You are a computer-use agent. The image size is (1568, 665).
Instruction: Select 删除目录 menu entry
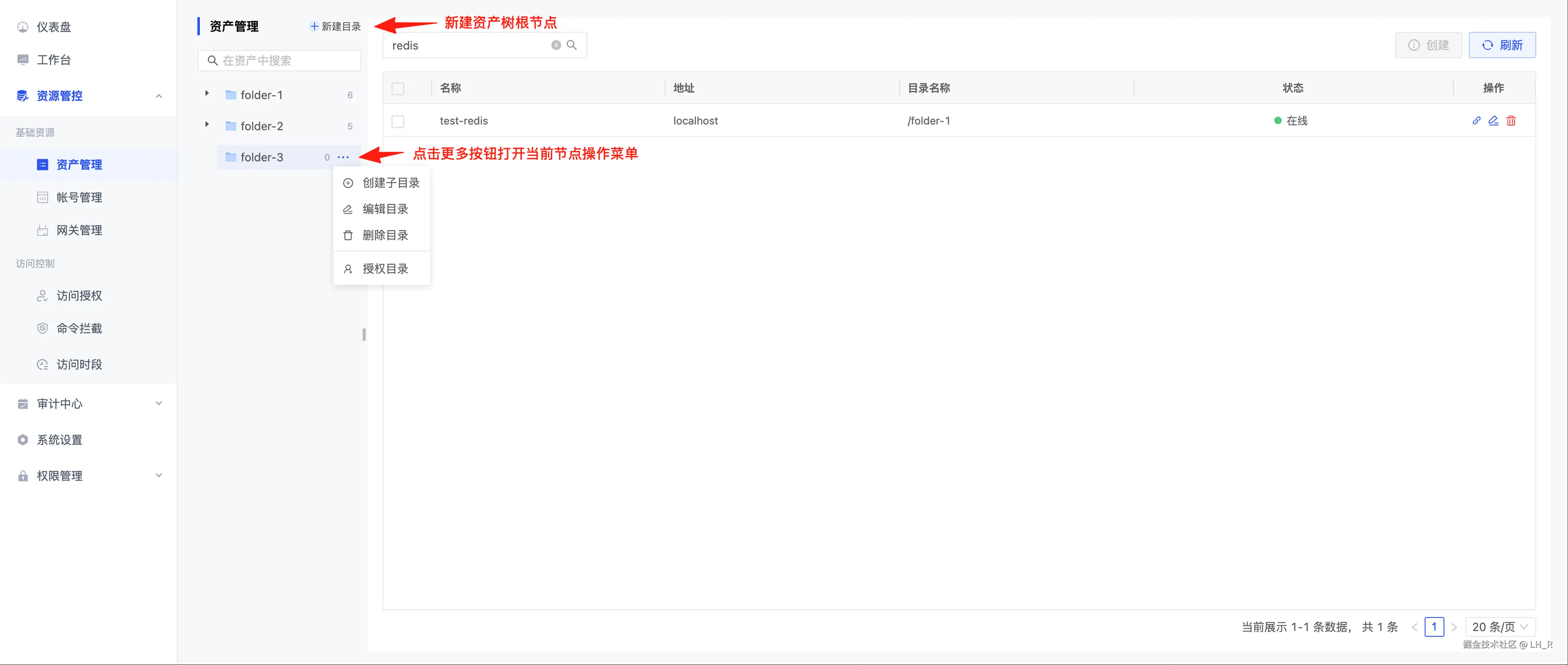click(x=385, y=235)
